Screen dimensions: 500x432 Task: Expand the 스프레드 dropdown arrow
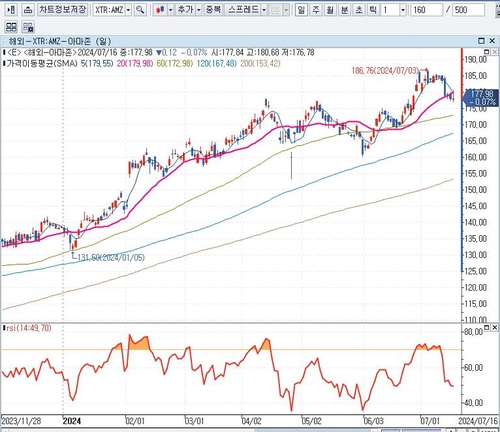(x=264, y=10)
